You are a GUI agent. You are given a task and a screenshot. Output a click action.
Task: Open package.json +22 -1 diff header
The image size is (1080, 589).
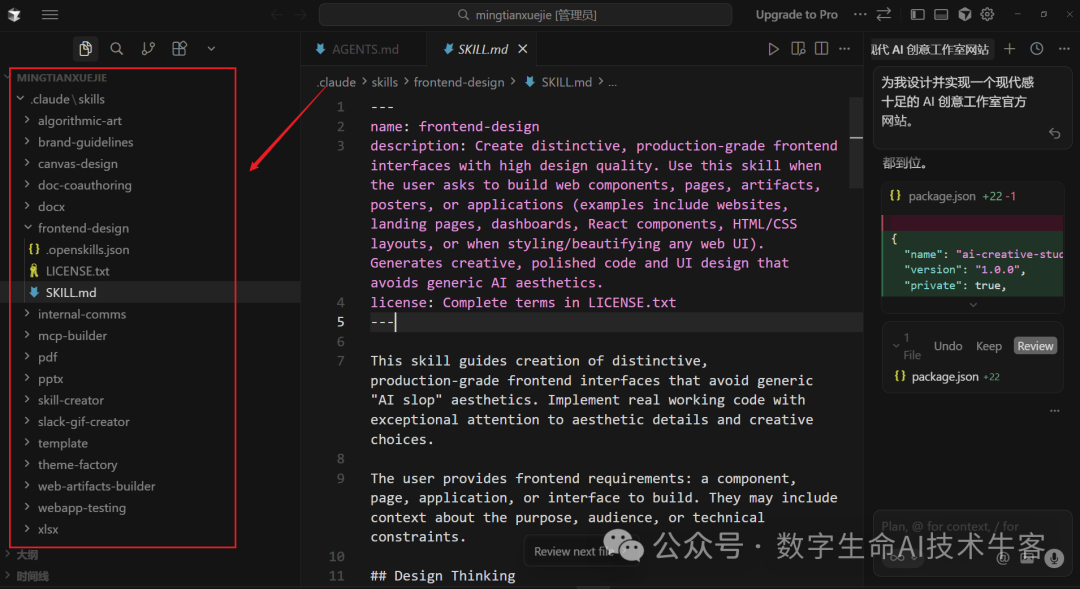tap(972, 196)
